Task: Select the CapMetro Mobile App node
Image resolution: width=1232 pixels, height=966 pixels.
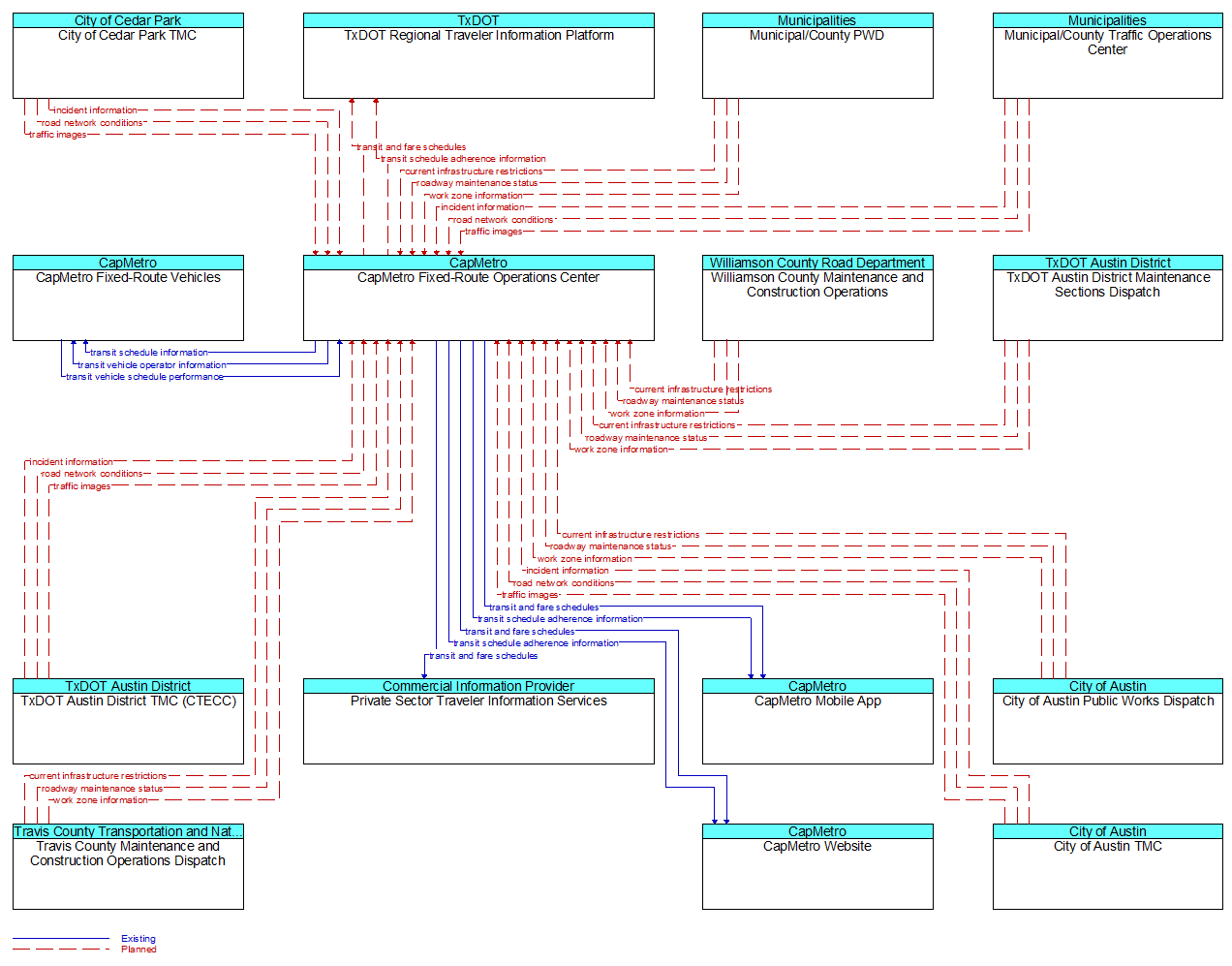Action: 817,721
